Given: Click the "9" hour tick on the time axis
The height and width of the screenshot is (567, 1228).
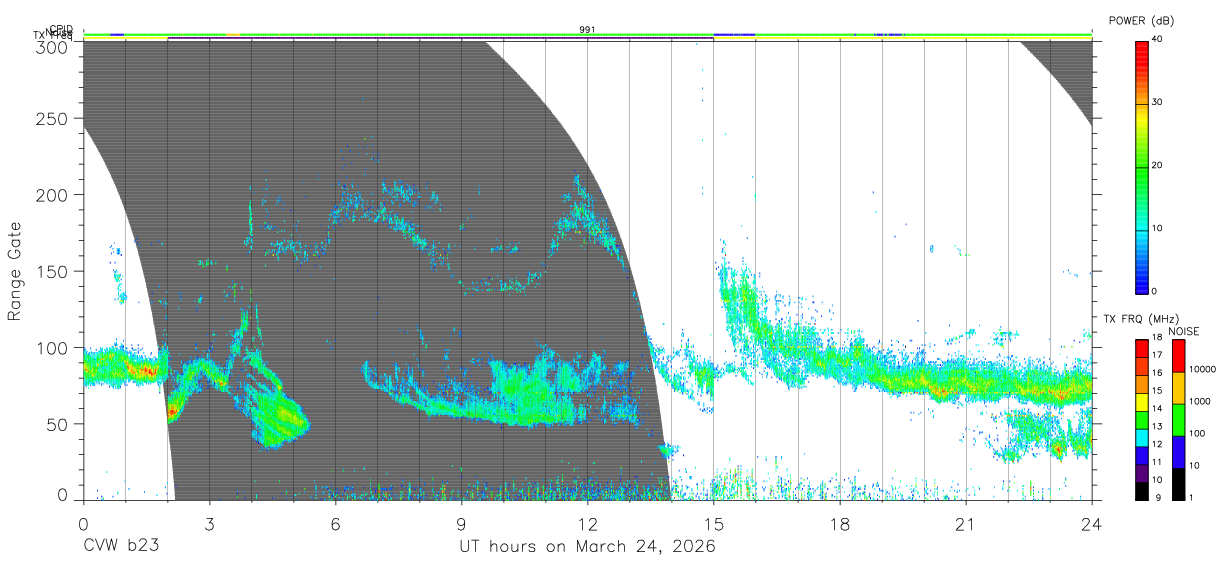Looking at the screenshot, I should (x=461, y=523).
